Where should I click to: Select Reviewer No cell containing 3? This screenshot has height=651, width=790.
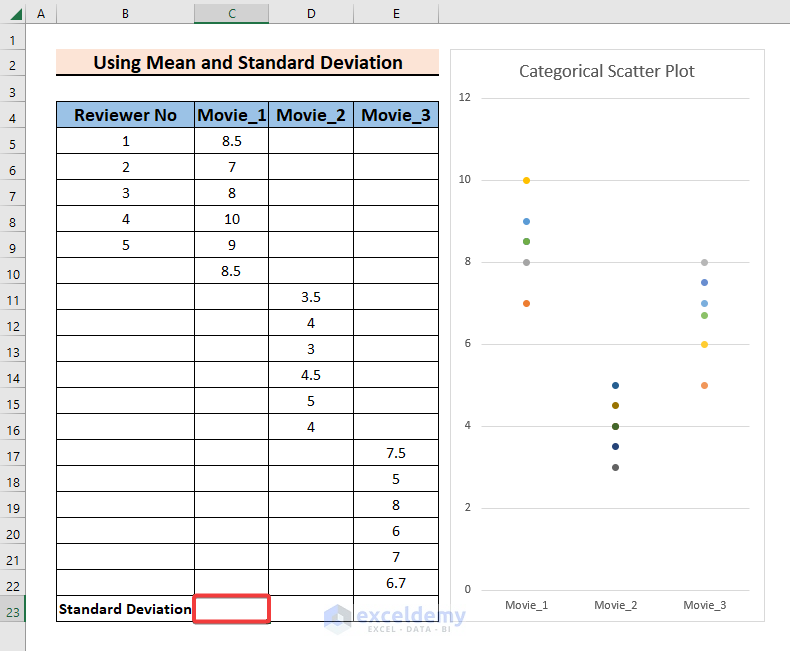tap(125, 193)
